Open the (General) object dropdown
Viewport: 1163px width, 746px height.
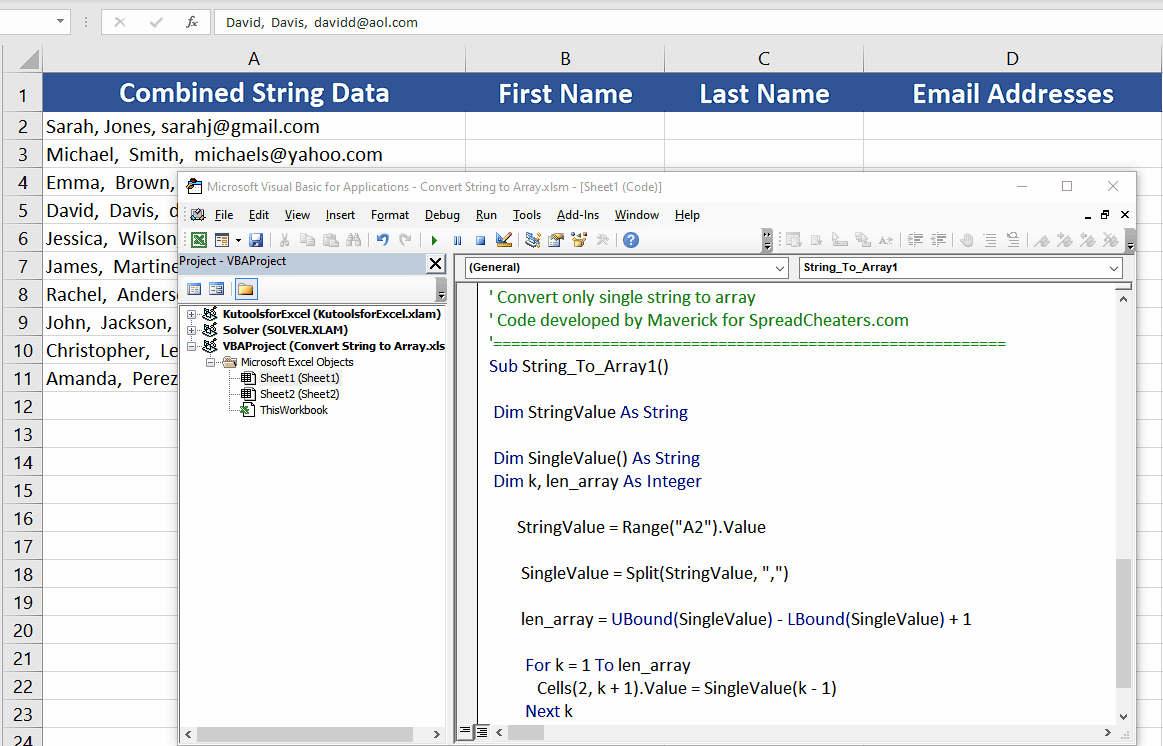pos(780,268)
